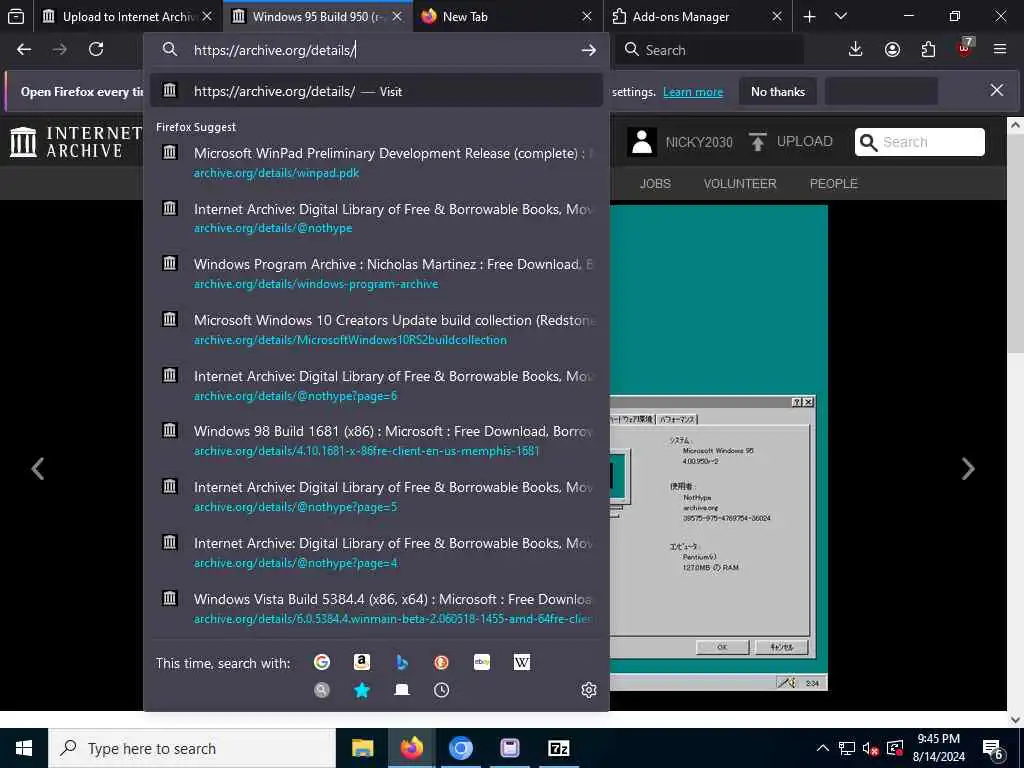Open the Windows 10 Creators Update build collection suggestion

[376, 330]
